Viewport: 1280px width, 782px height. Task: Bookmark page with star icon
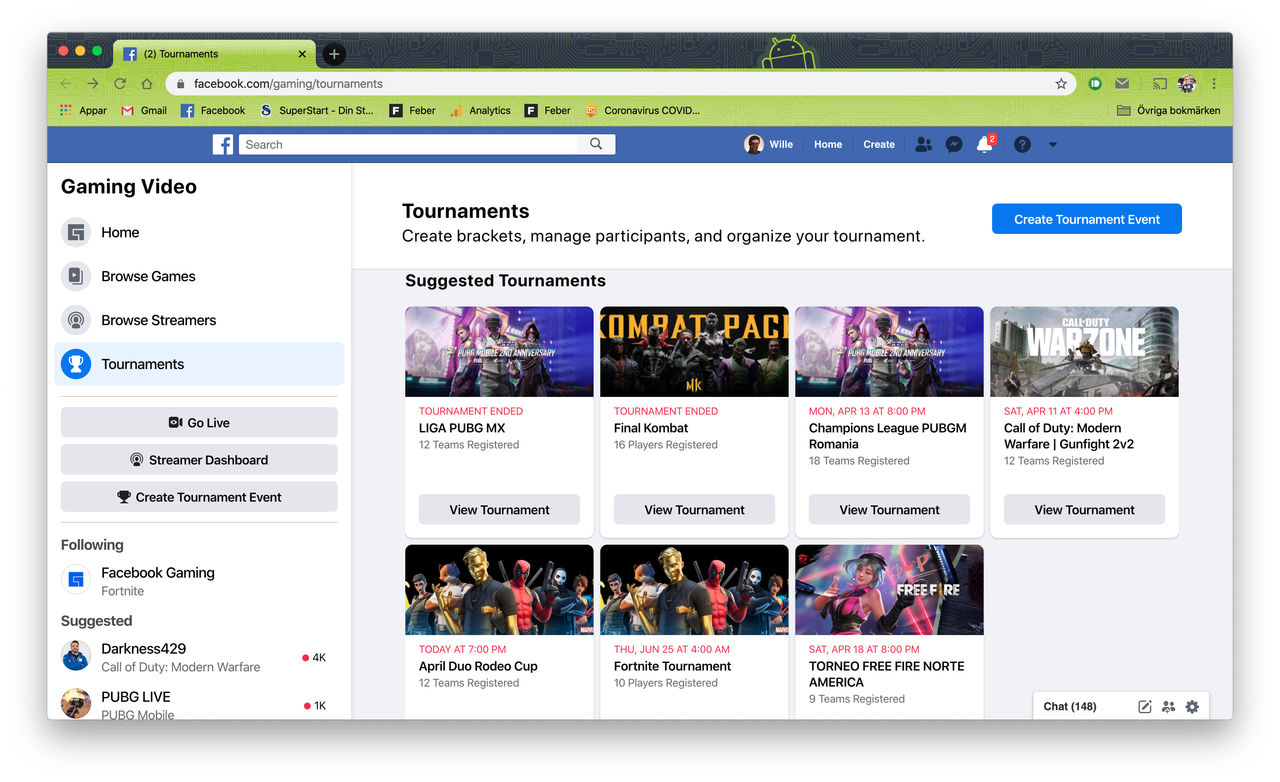[x=1061, y=84]
